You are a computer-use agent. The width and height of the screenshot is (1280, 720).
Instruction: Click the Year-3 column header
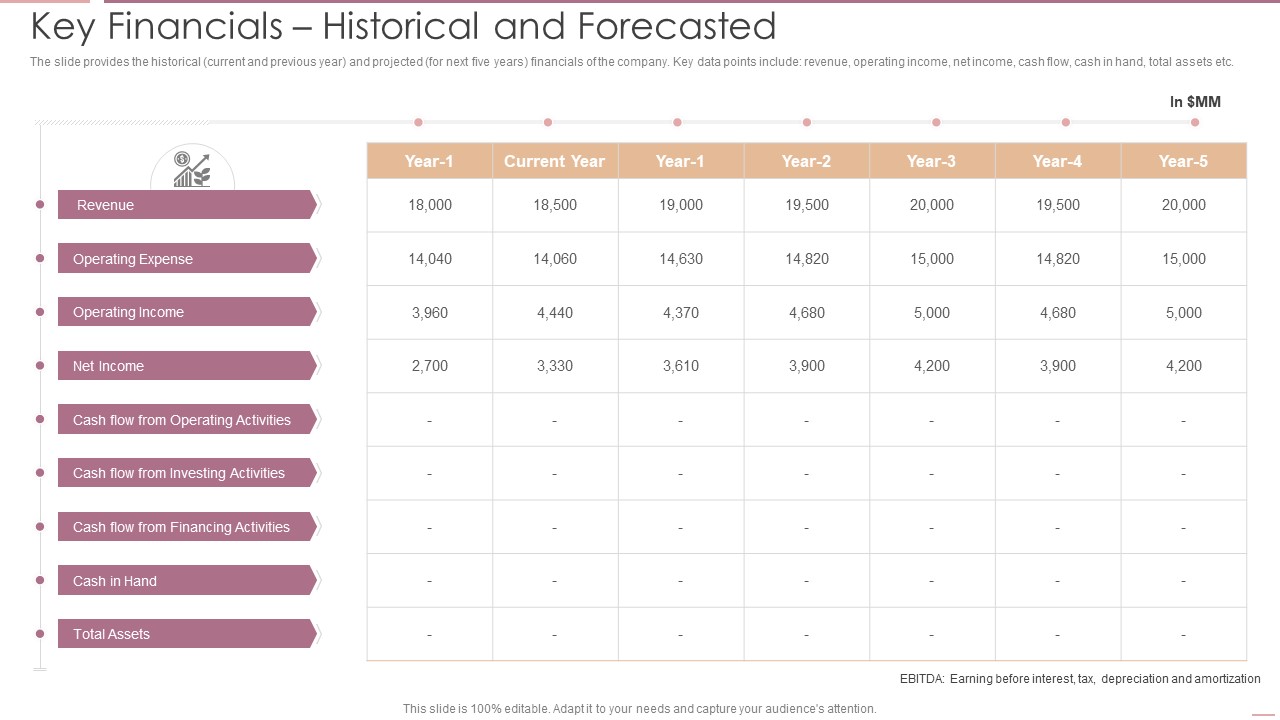932,161
